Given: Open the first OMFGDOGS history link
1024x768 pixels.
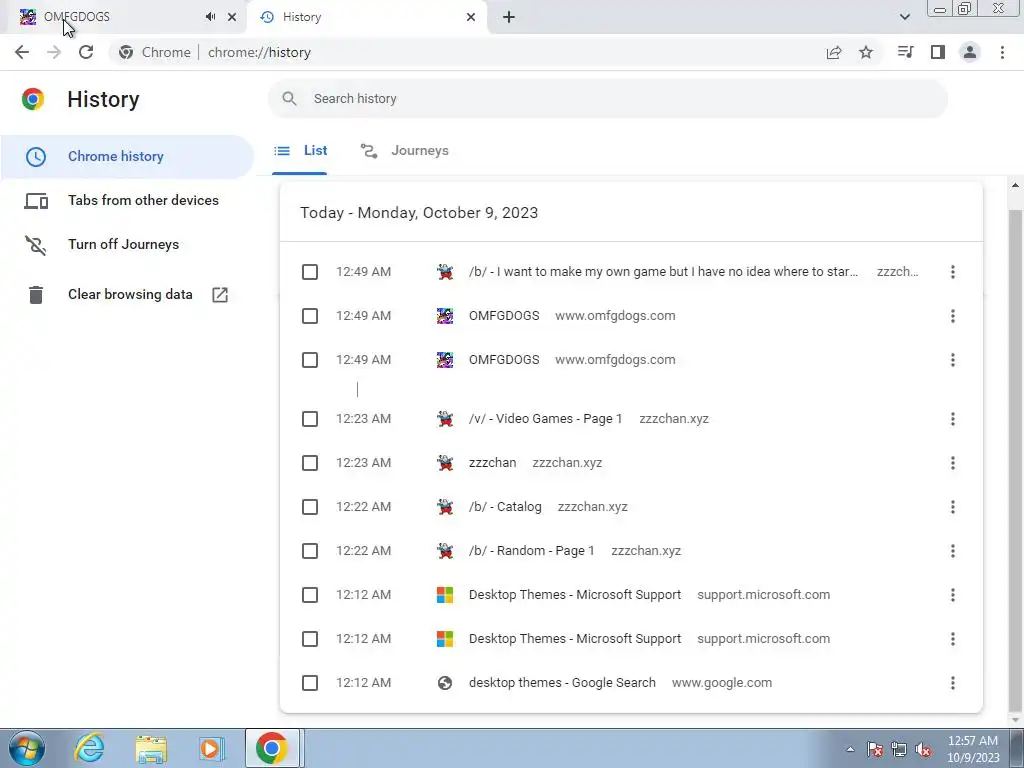Looking at the screenshot, I should click(x=504, y=316).
